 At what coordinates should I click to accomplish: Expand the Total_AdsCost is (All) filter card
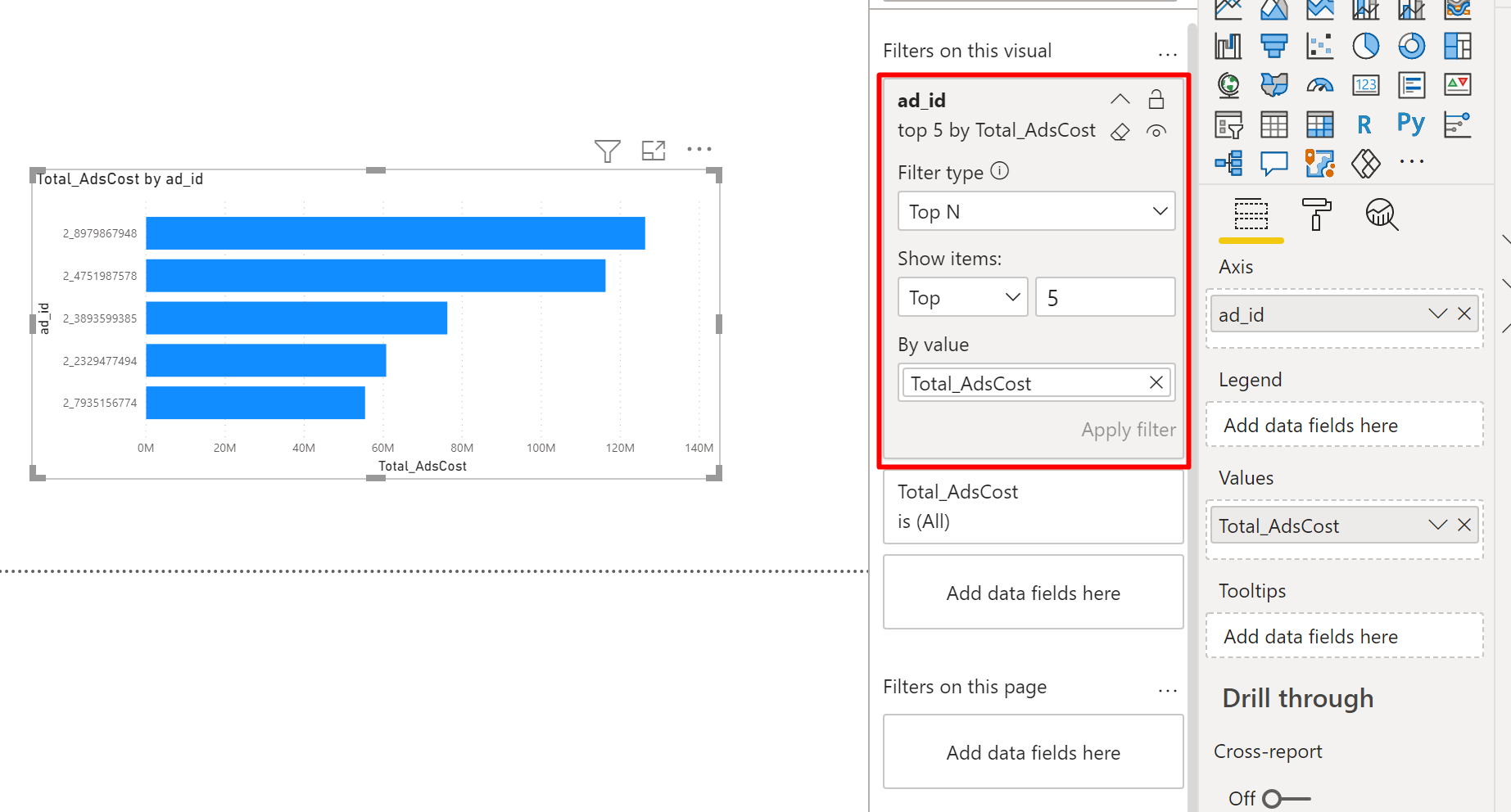tap(1033, 507)
